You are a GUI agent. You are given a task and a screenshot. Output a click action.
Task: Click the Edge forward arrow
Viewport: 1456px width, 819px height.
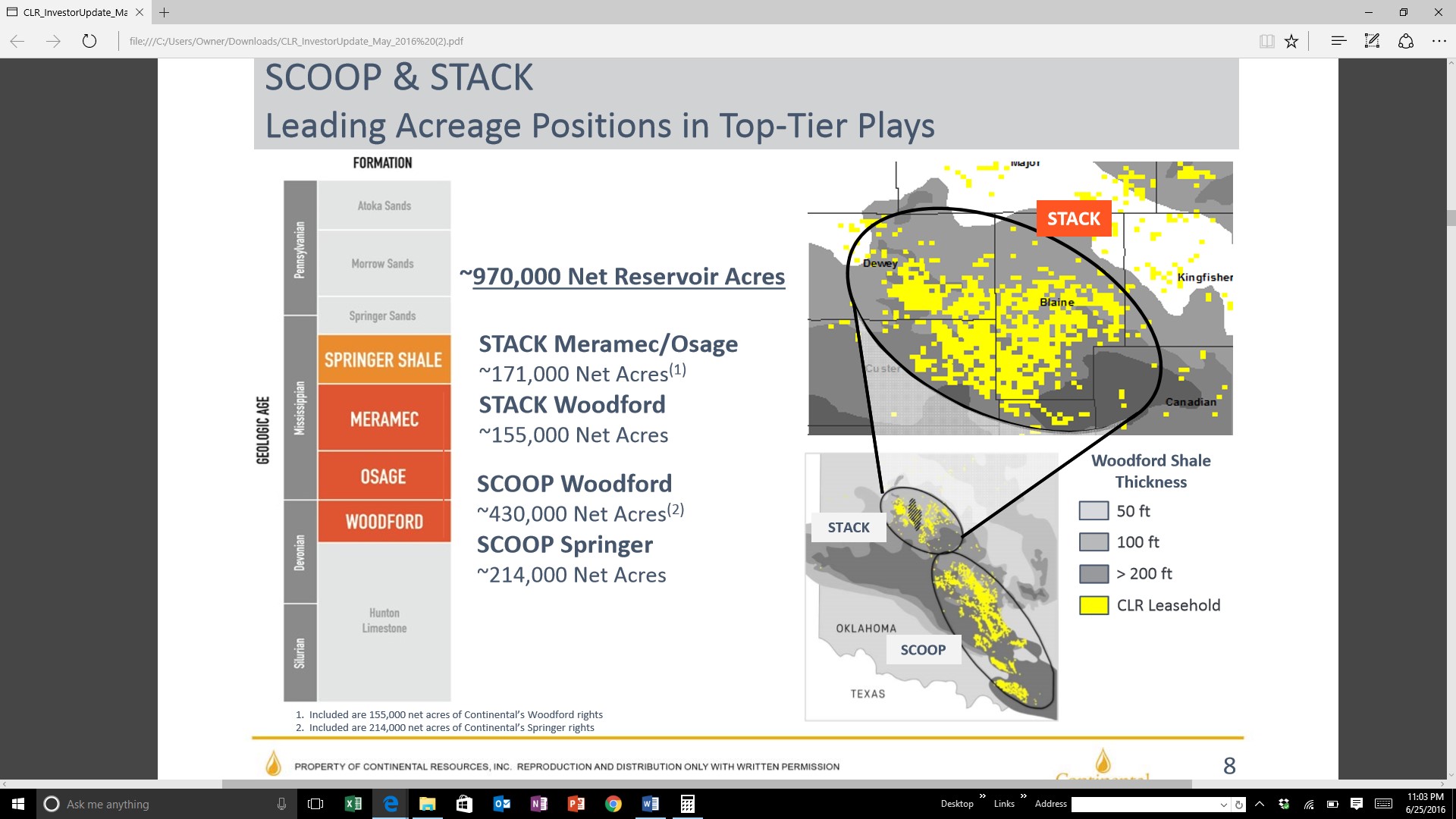point(53,41)
